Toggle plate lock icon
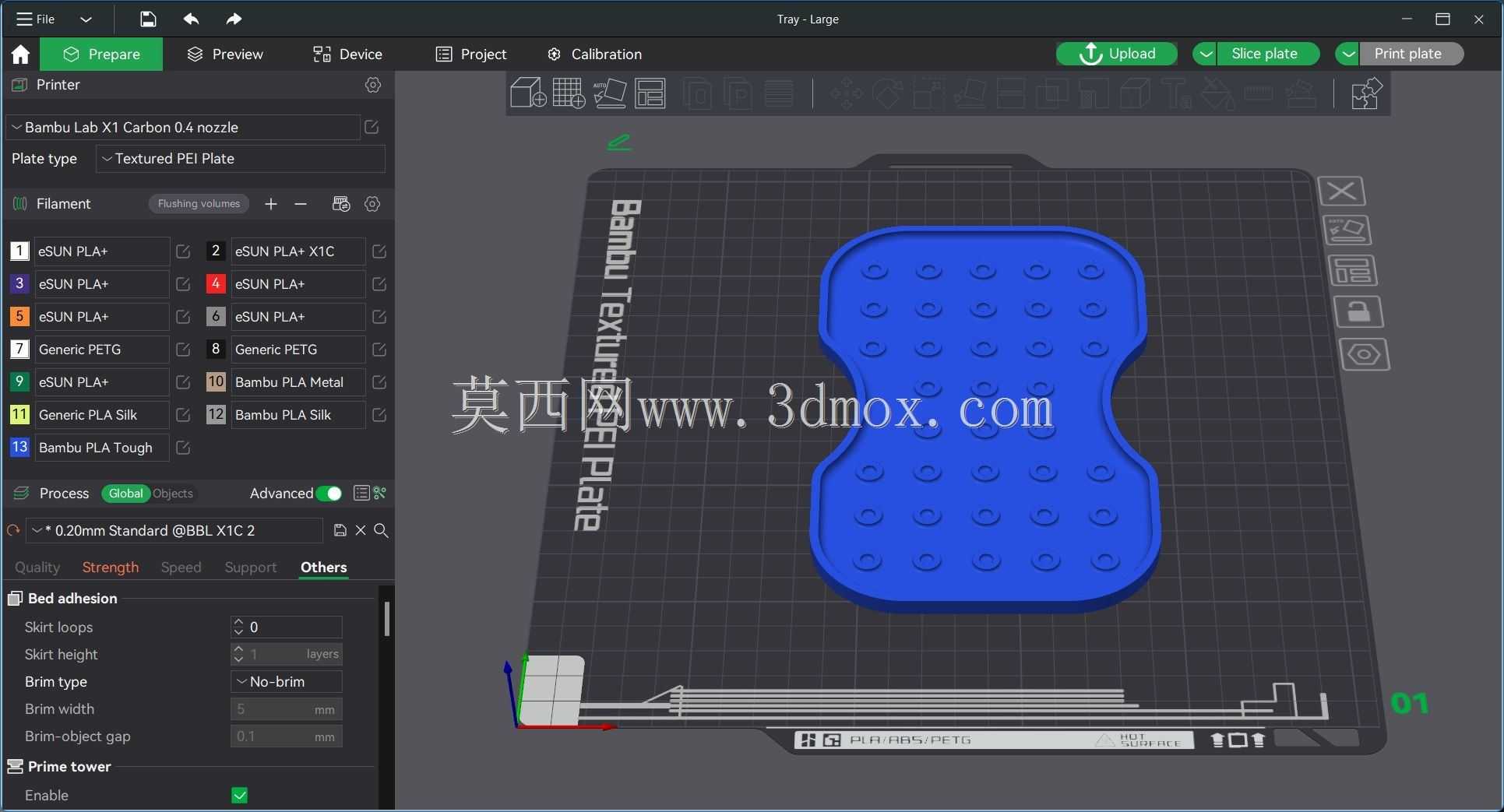 click(1359, 312)
